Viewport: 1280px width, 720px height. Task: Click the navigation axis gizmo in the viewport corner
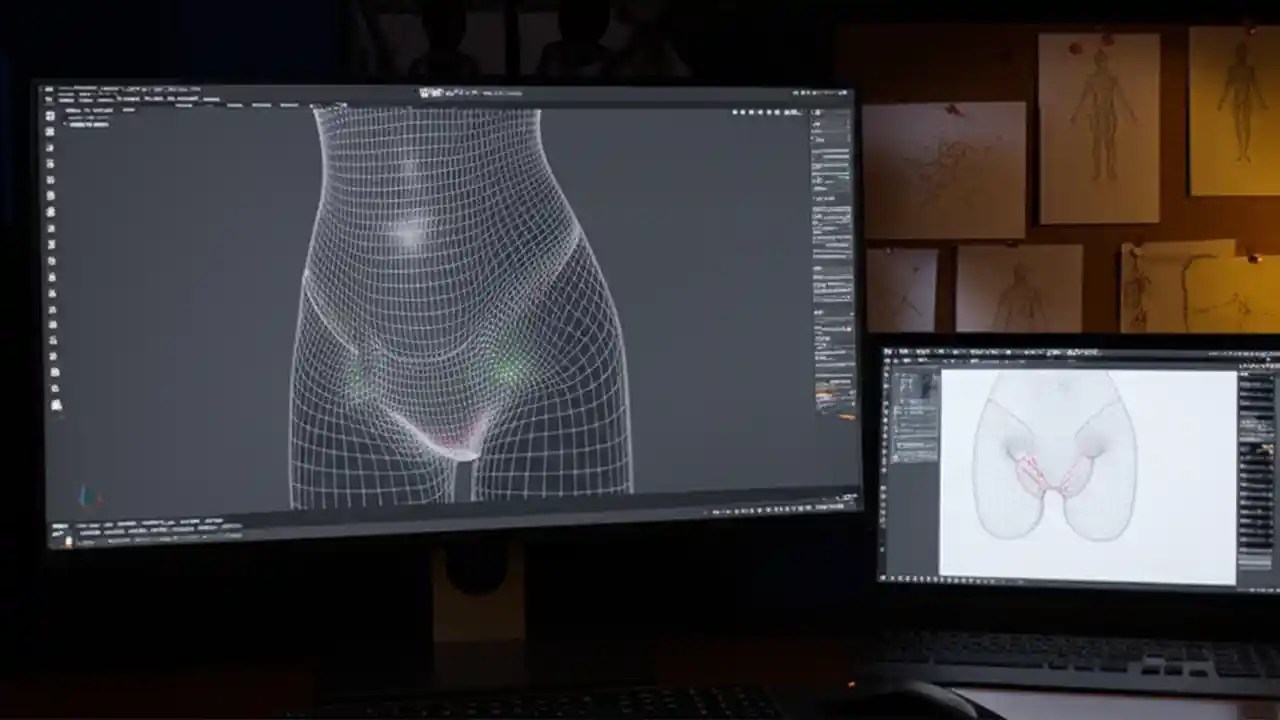[x=92, y=495]
